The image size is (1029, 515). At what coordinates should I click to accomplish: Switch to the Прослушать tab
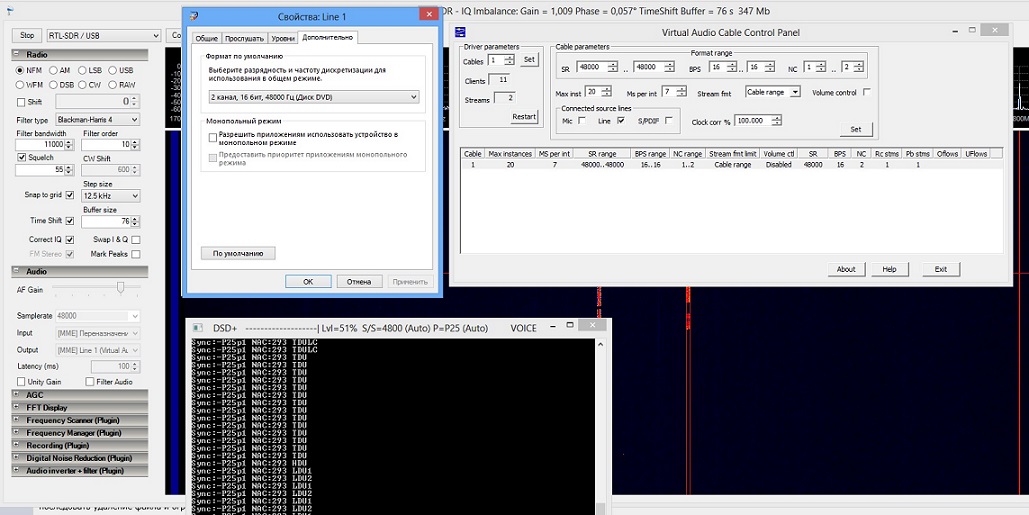coord(244,39)
